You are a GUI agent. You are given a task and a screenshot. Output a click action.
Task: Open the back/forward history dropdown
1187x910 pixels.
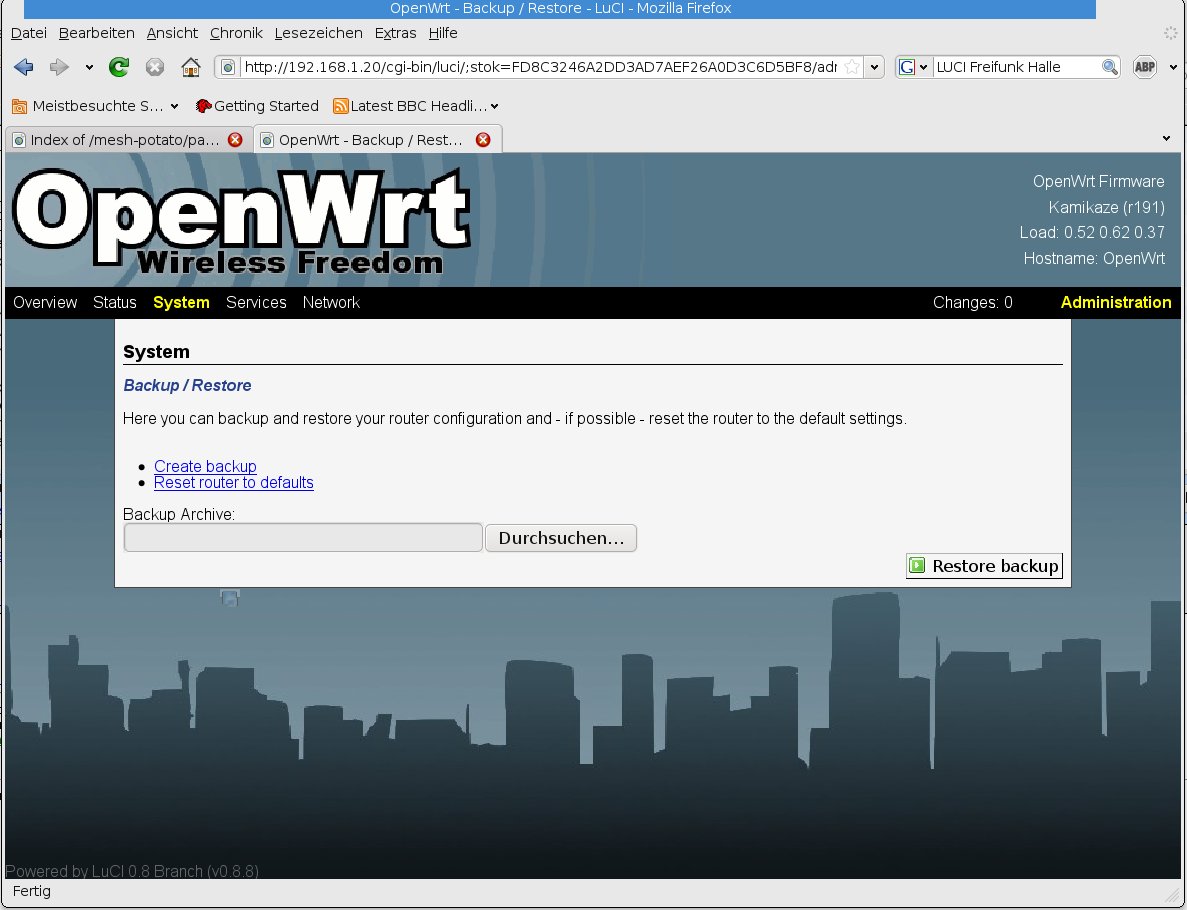point(89,67)
